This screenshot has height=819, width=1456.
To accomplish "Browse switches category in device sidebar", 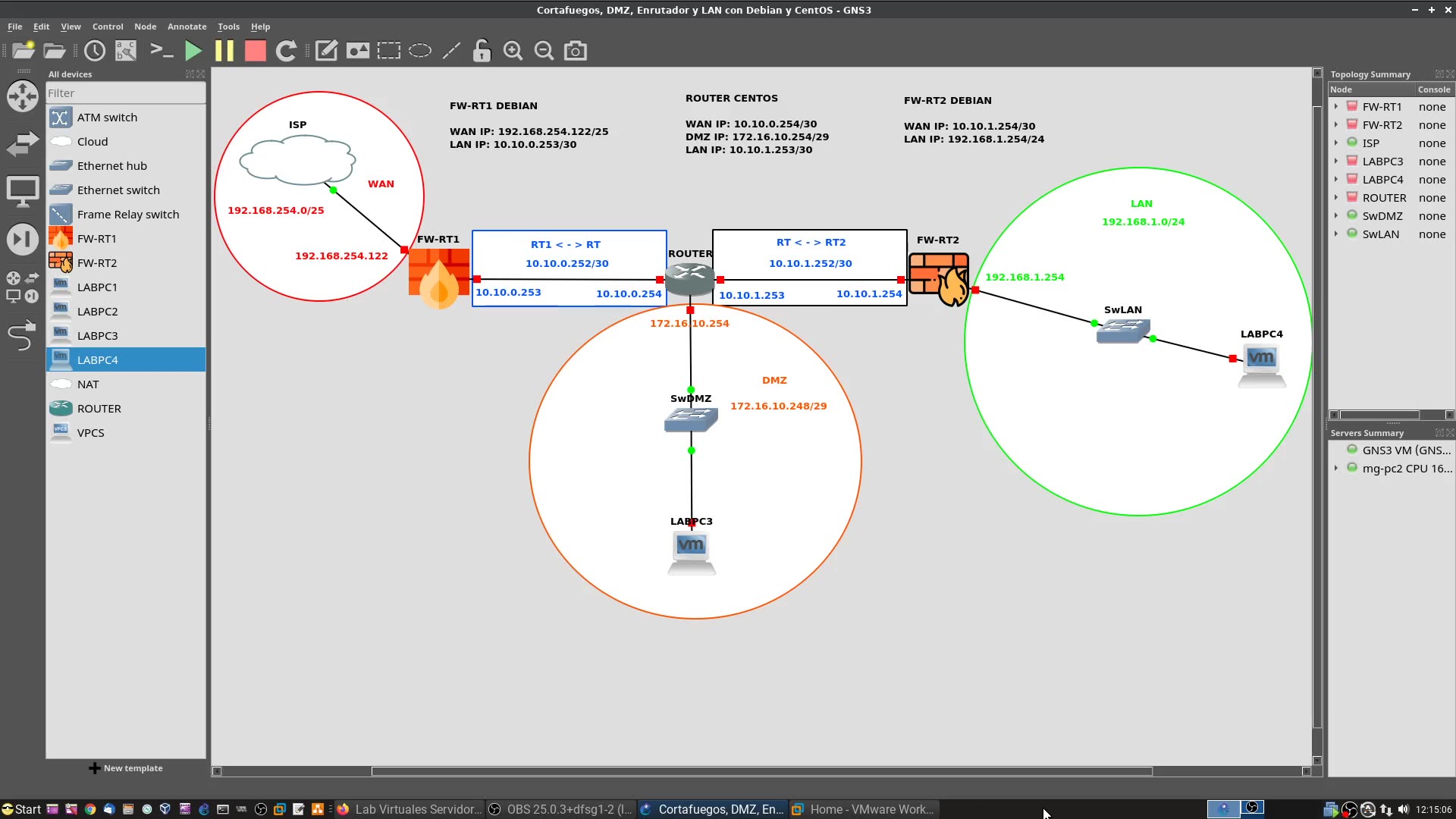I will [x=23, y=143].
